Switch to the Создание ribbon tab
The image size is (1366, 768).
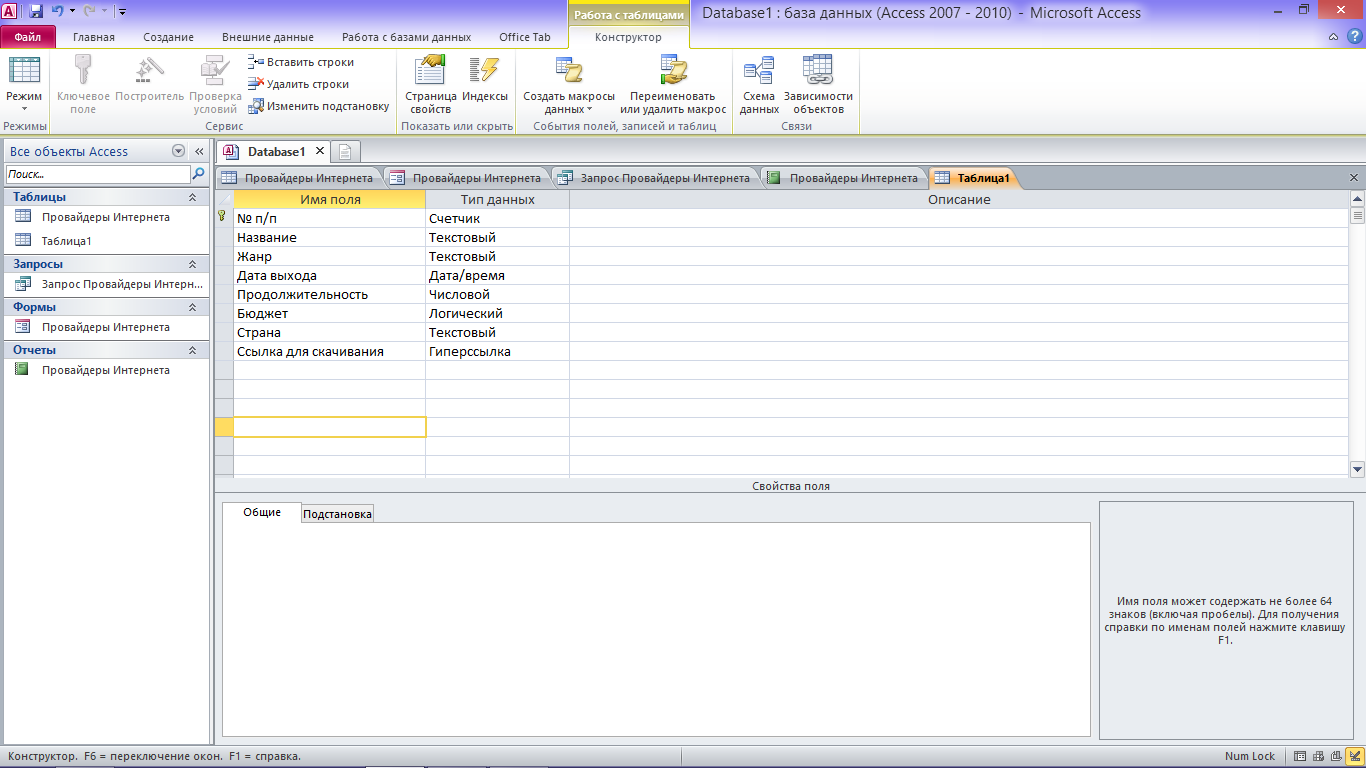pyautogui.click(x=168, y=37)
